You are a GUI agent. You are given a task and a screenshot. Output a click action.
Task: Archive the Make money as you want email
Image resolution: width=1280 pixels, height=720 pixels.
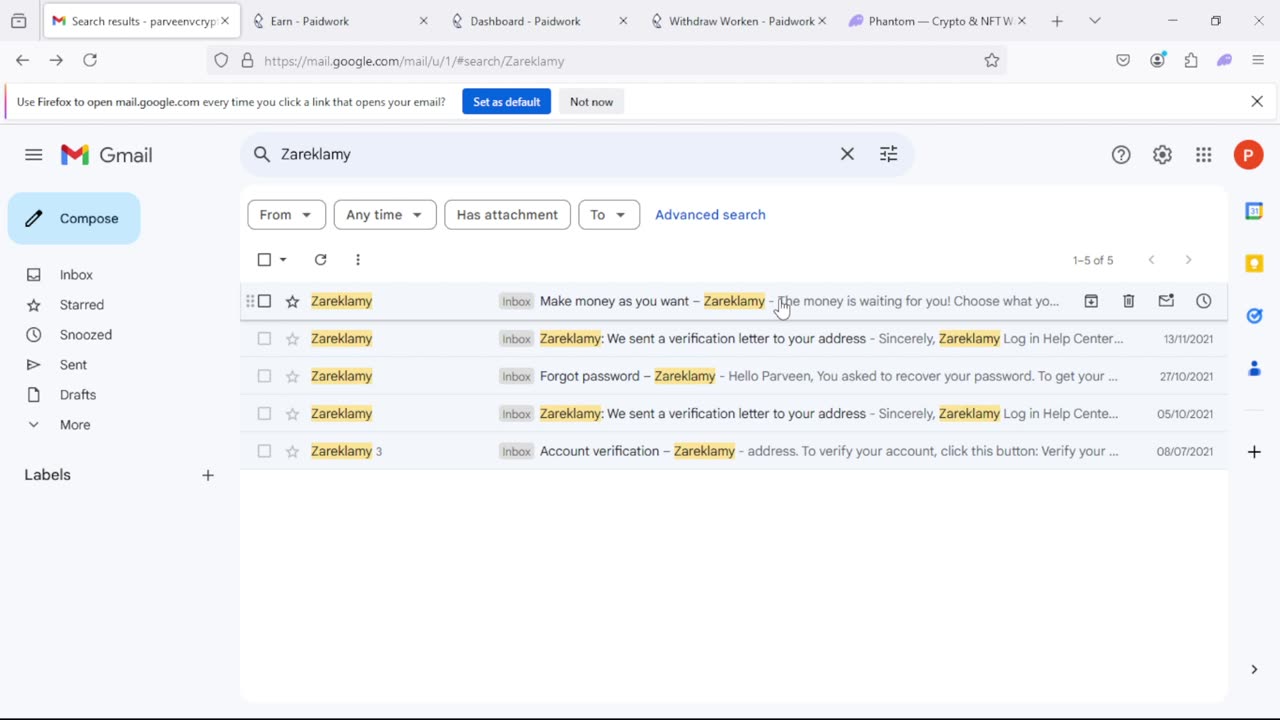[x=1091, y=301]
